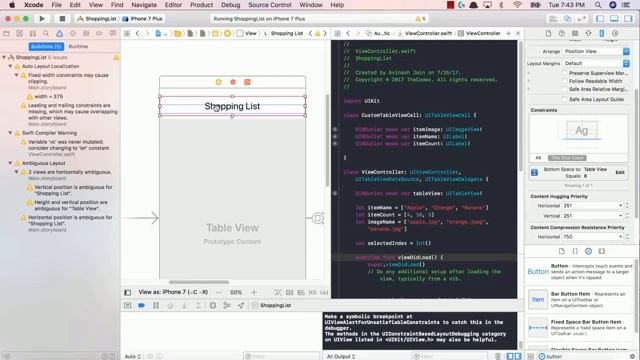This screenshot has height=360, width=640.
Task: Click the debug view hierarchy icon
Action: click(x=213, y=305)
